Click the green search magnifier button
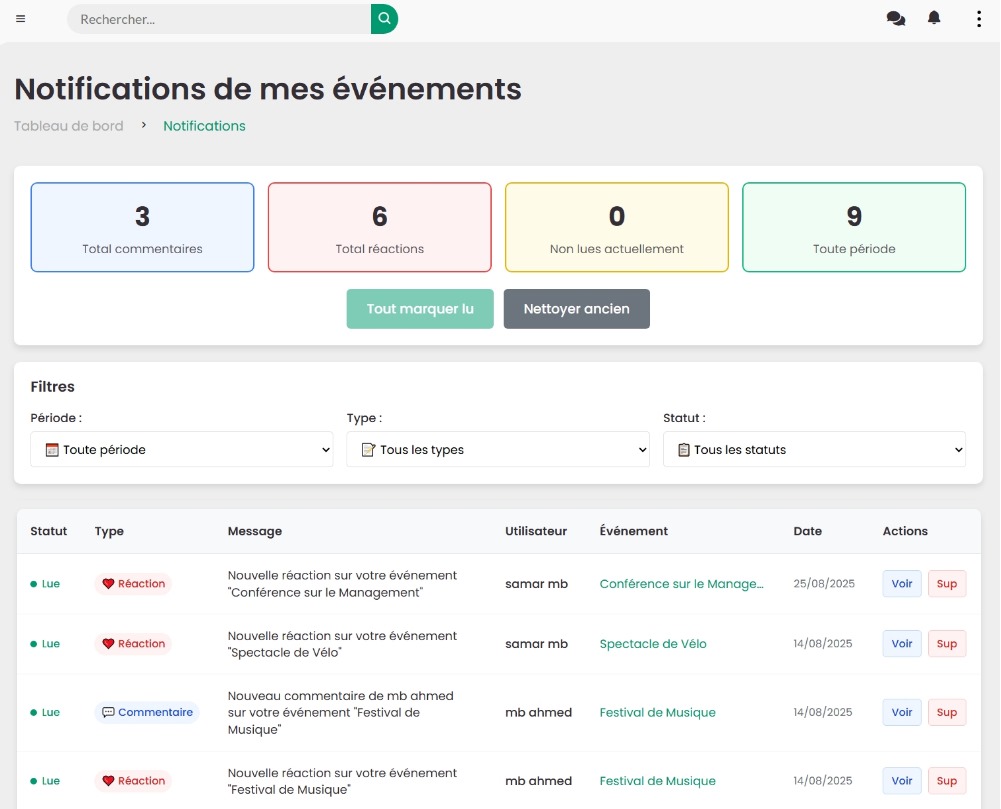 (x=384, y=19)
